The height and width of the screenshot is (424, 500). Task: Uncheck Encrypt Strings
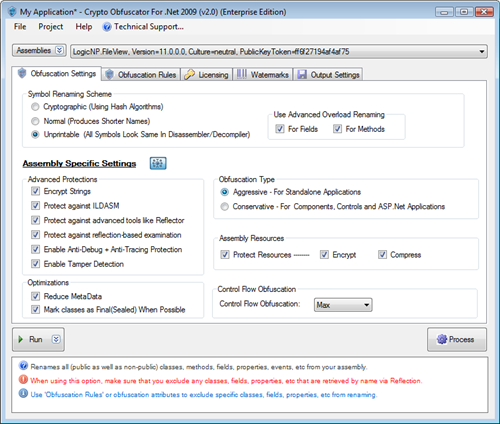pyautogui.click(x=35, y=191)
